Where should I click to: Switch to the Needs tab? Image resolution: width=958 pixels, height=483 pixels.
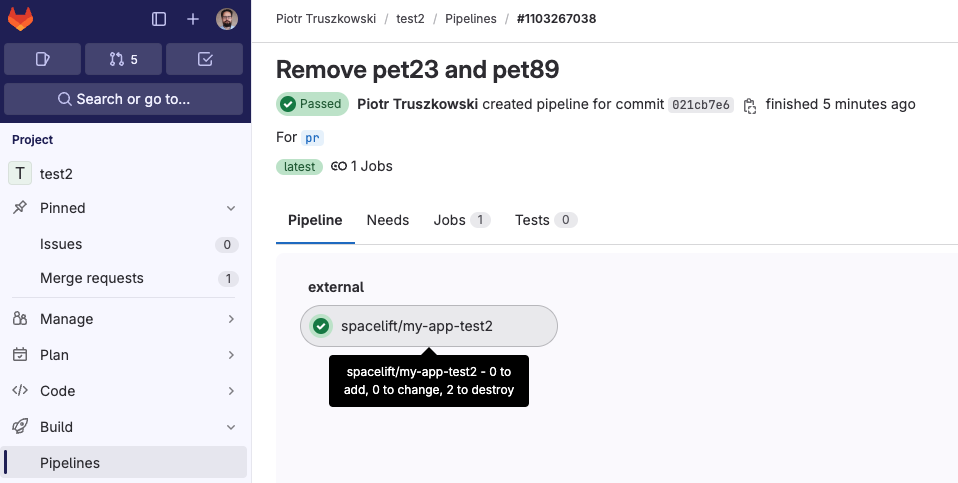(x=387, y=220)
